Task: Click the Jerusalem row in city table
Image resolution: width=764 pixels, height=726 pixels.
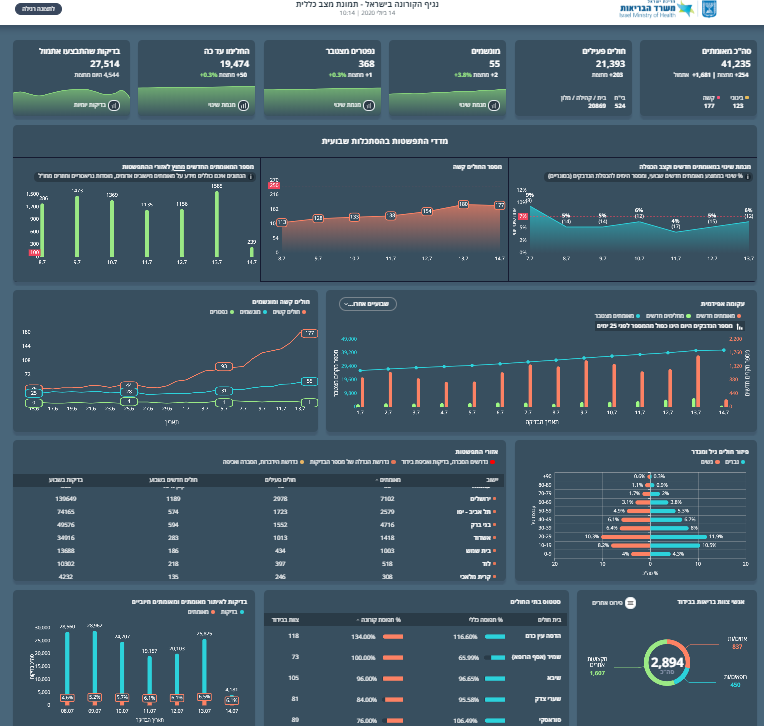Action: coord(258,499)
